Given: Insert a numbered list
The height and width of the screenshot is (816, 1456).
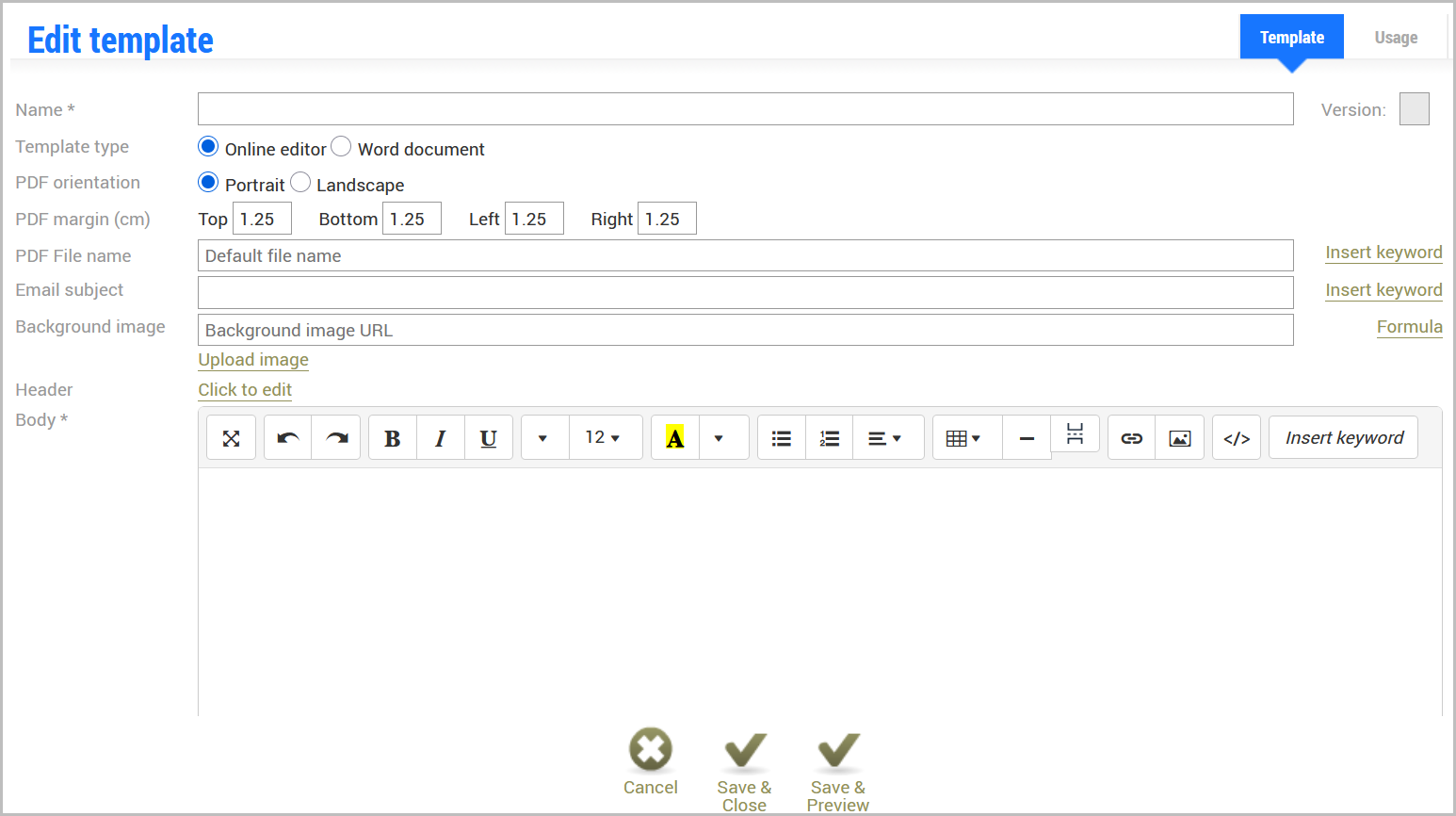Looking at the screenshot, I should (830, 438).
